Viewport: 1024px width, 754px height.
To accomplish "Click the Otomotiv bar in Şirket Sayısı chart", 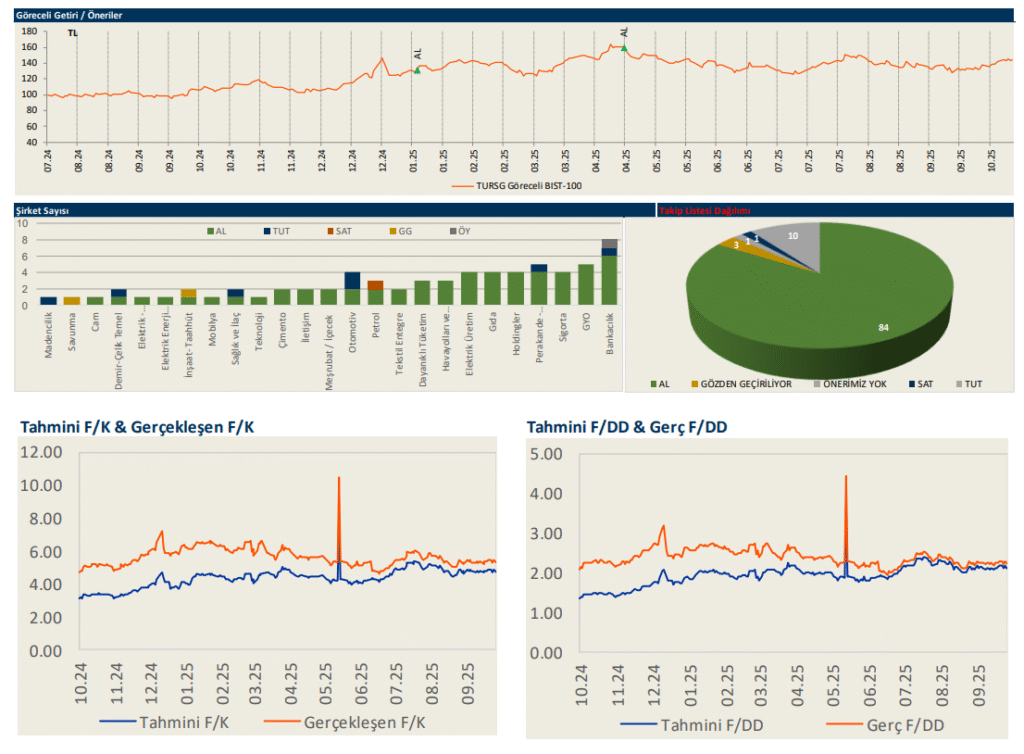I will tap(352, 289).
